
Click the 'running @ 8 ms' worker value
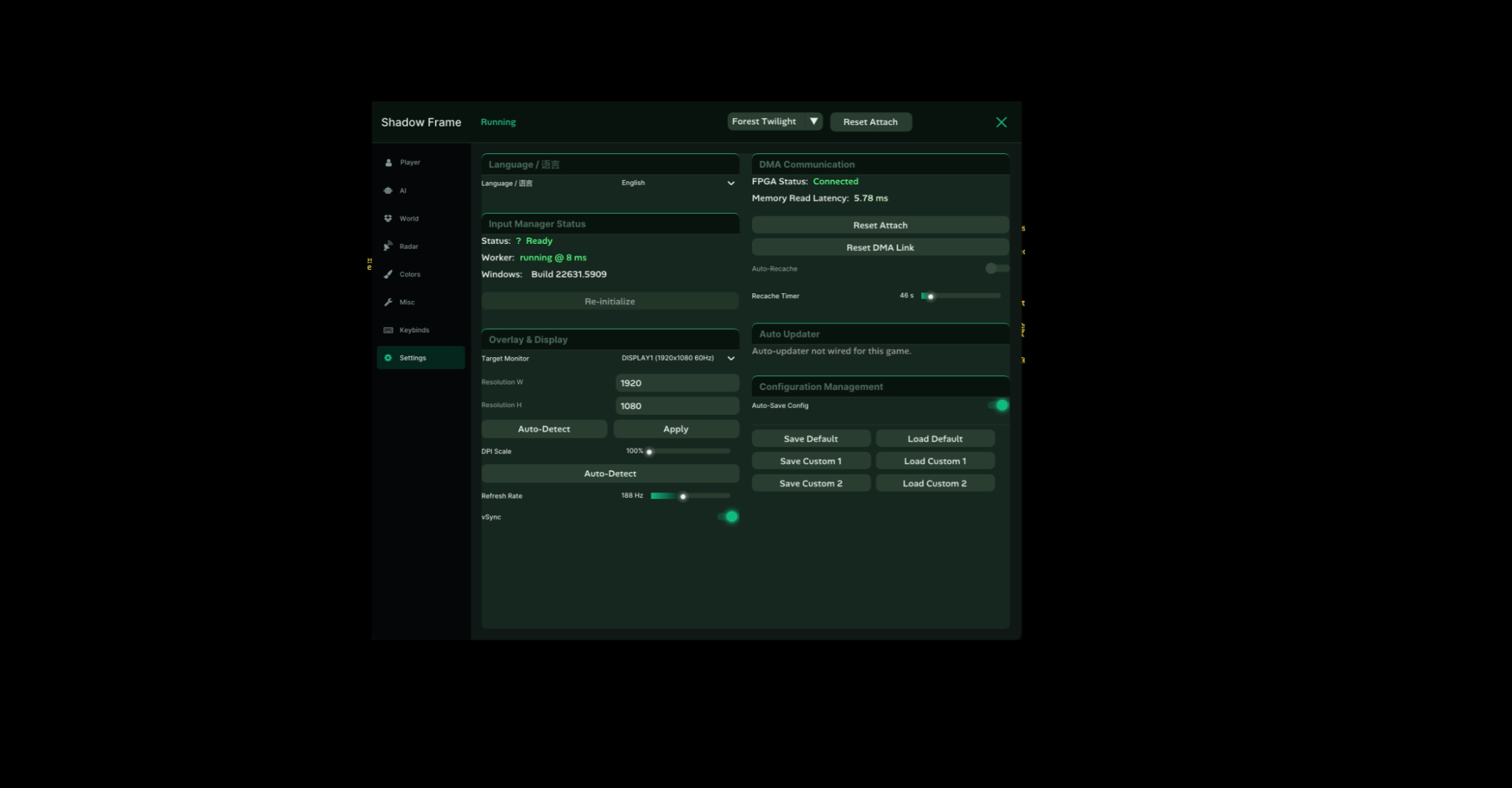coord(553,257)
